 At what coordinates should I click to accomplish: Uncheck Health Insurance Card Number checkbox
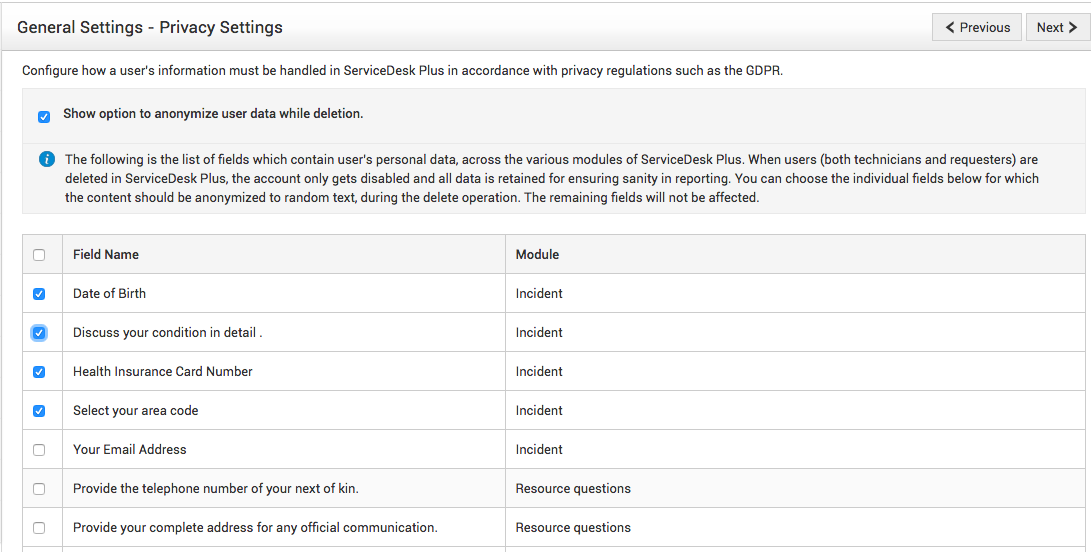pos(39,372)
